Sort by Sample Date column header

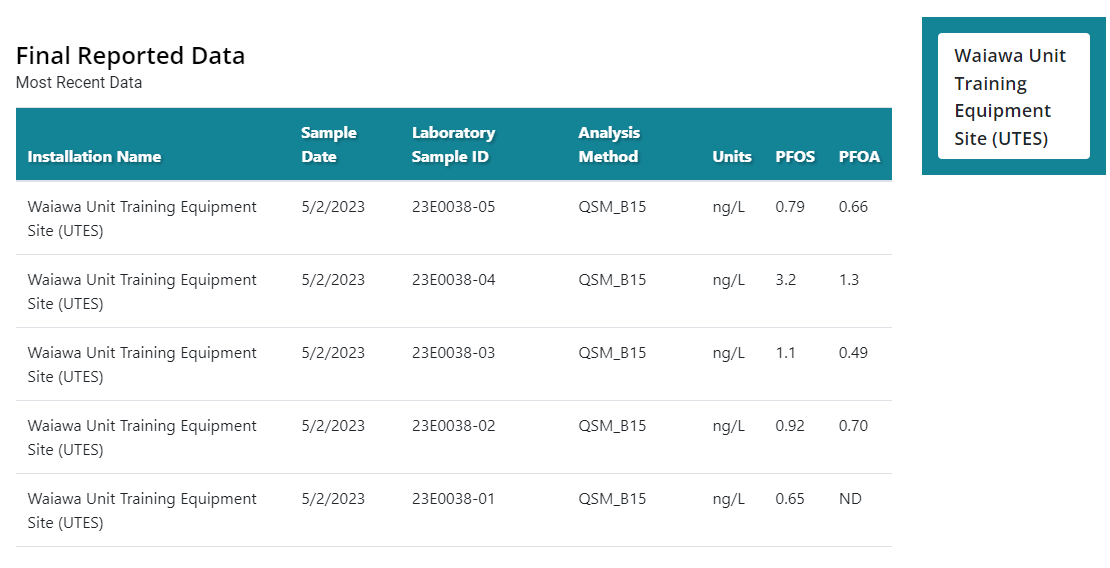pos(329,144)
